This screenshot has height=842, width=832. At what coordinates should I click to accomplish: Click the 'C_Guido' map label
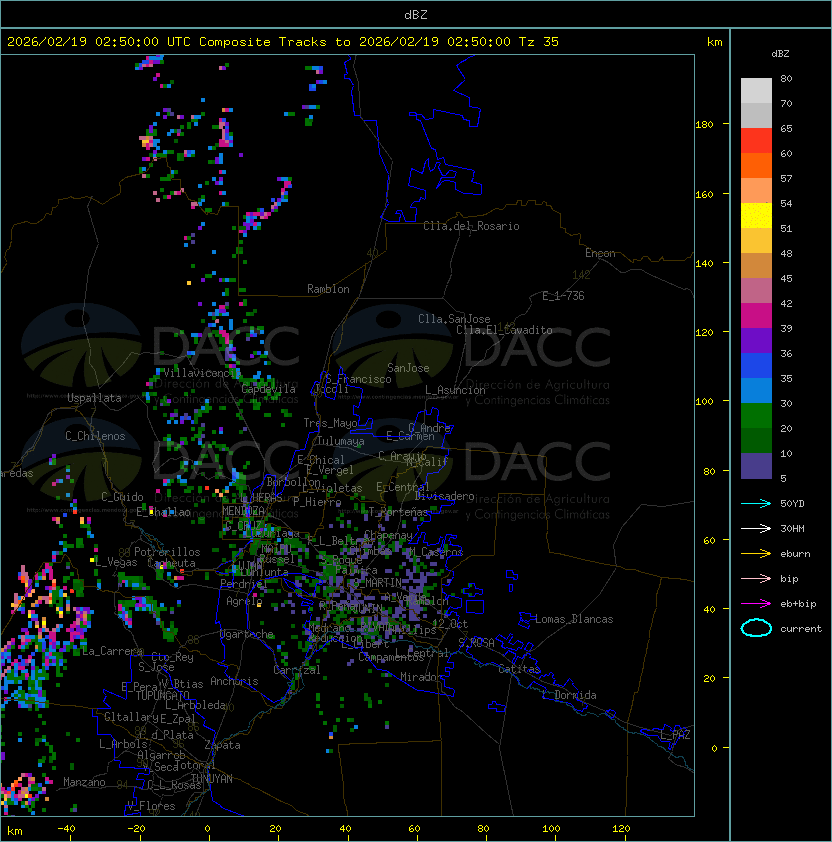coord(122,497)
